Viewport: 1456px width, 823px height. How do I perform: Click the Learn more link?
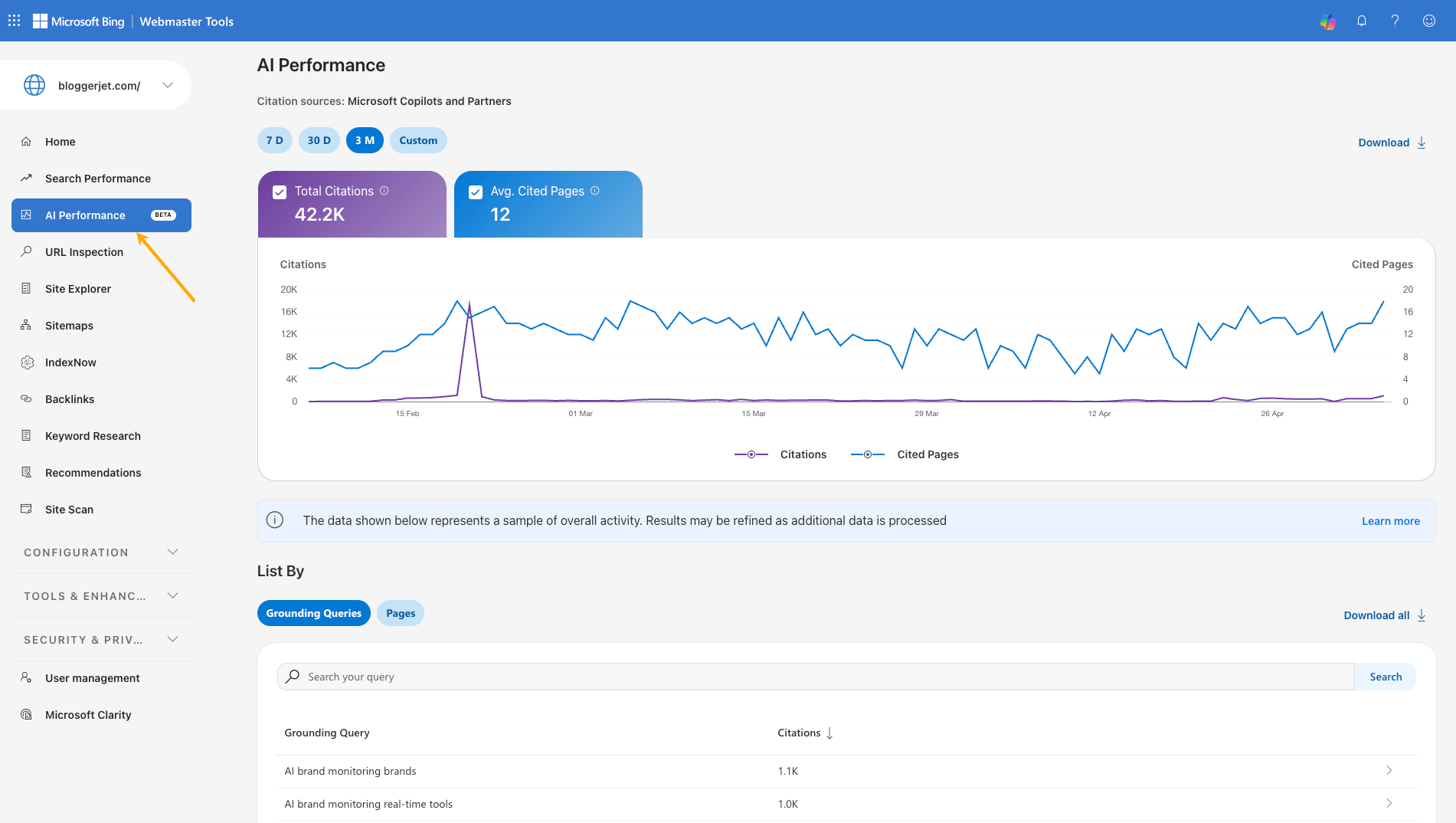tap(1391, 521)
